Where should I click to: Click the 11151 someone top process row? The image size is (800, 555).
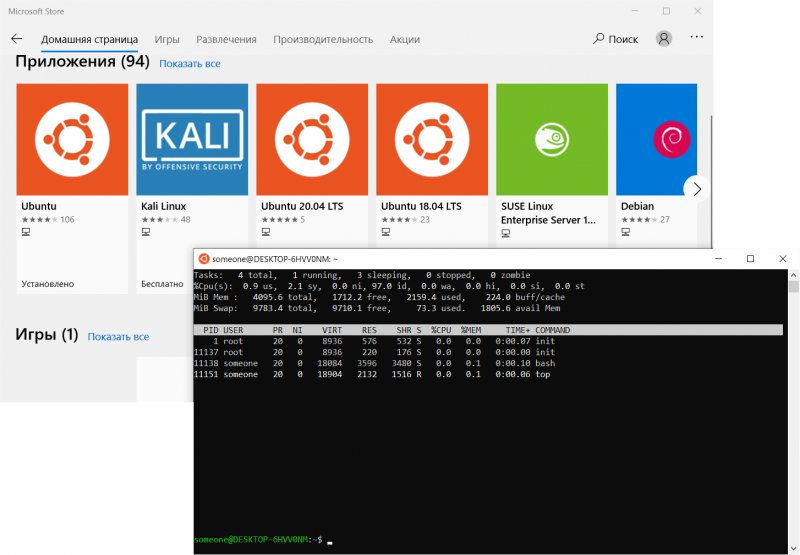click(372, 374)
